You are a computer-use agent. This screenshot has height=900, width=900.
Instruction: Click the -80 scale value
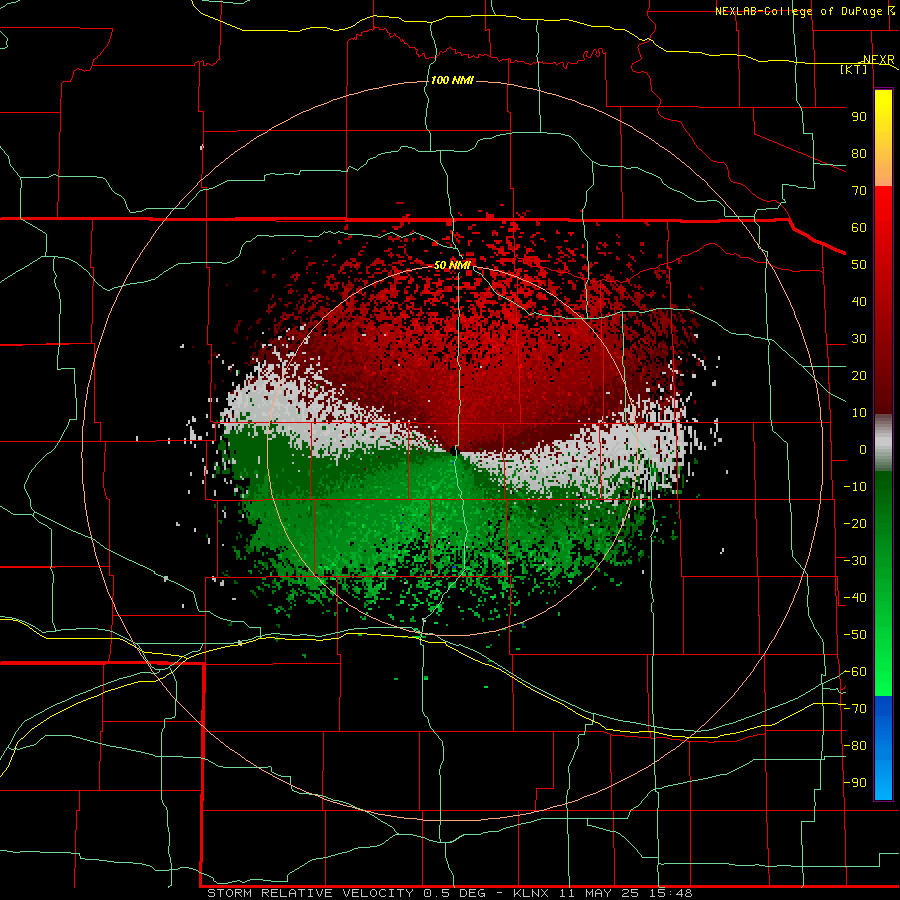tap(855, 746)
